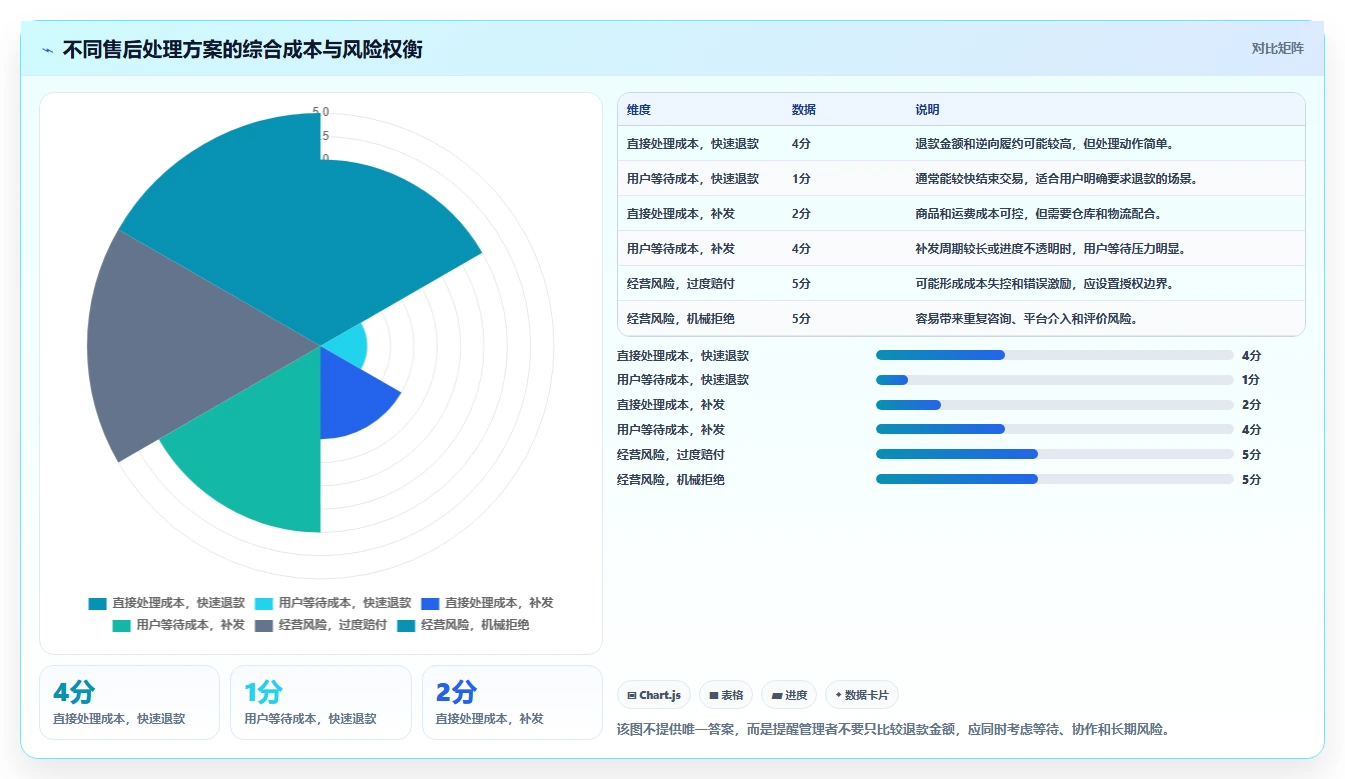Click table row cell 直接处理成本，快速退款

693,144
